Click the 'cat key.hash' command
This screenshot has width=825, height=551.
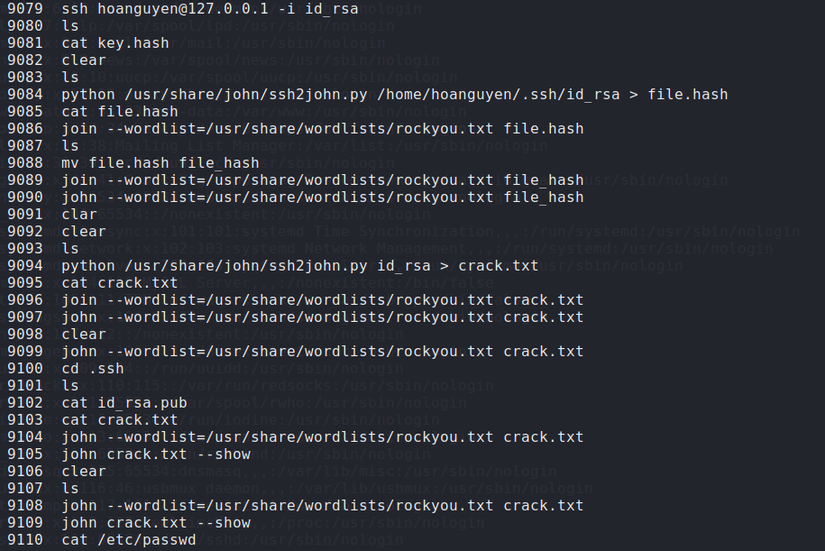click(115, 43)
